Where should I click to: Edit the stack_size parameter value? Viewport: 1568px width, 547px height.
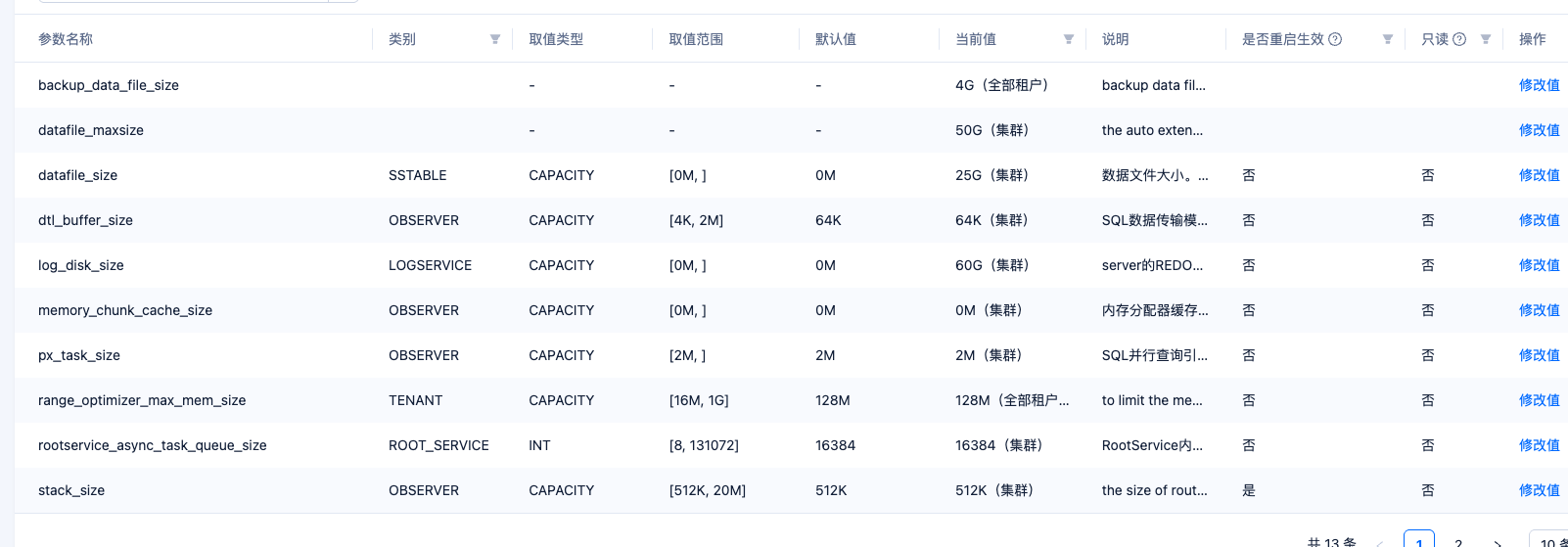point(1539,490)
